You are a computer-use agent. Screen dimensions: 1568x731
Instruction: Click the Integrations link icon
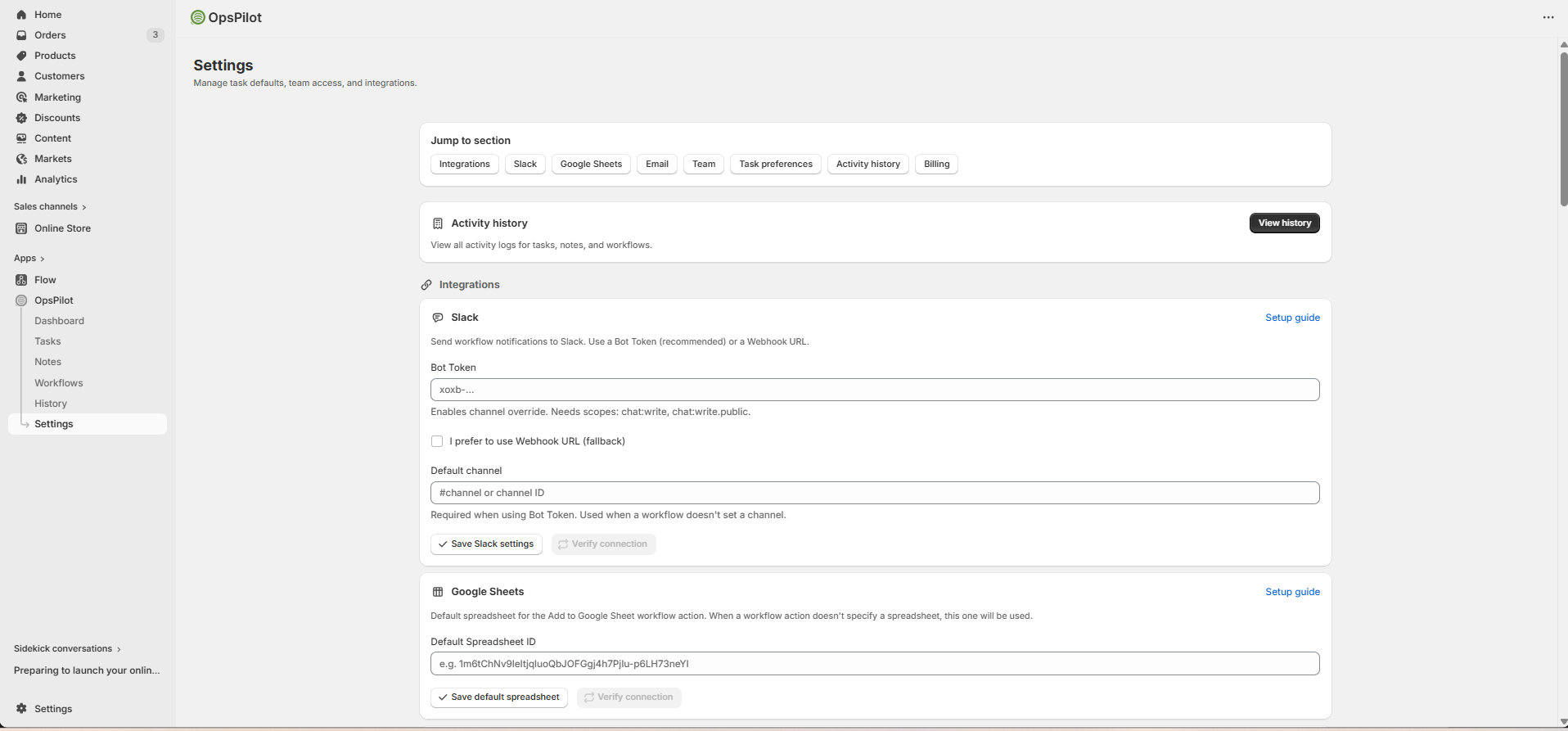(x=426, y=285)
